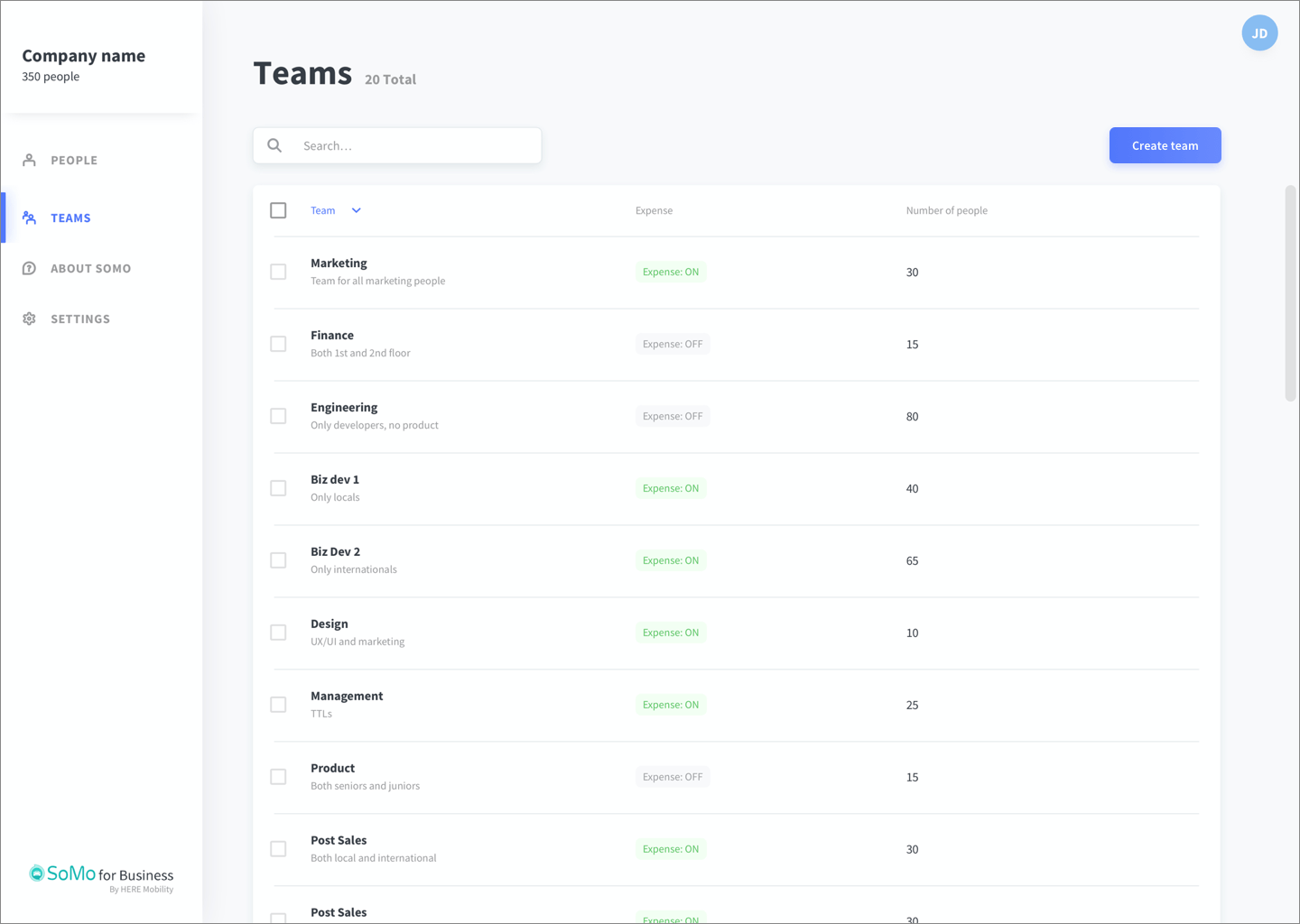Click Marketing's Expense: ON badge
1300x924 pixels.
point(671,272)
